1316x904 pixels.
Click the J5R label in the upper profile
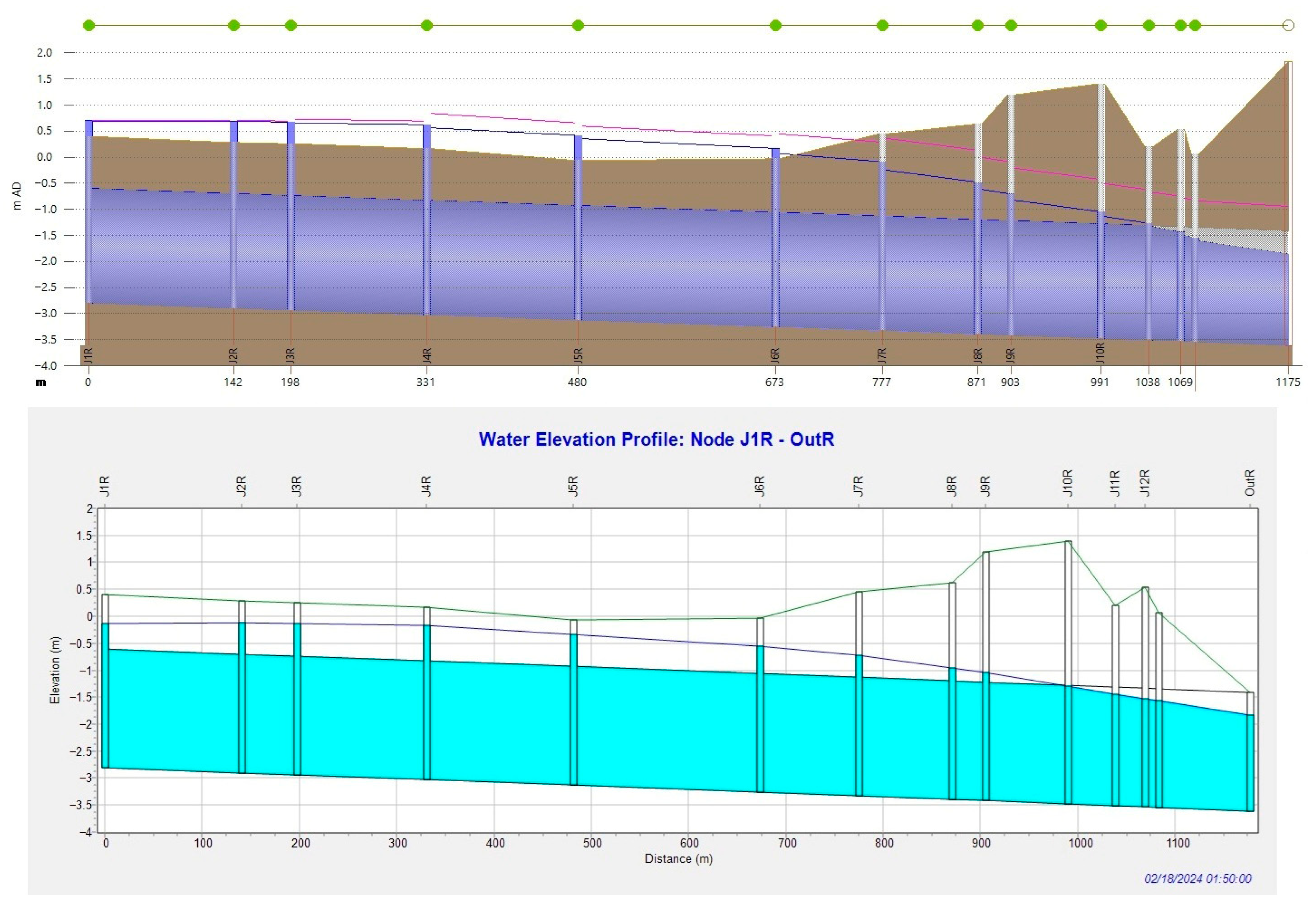tap(578, 355)
